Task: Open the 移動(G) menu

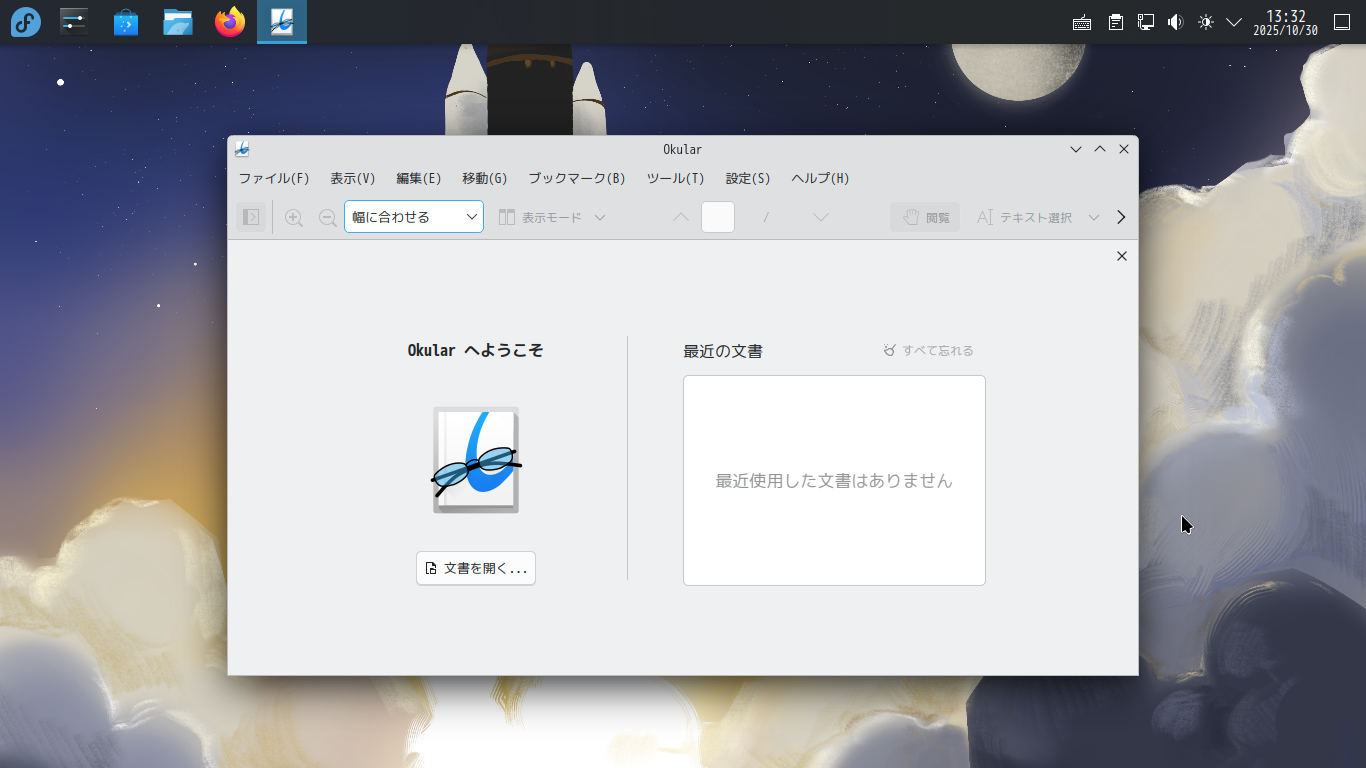Action: [x=485, y=178]
